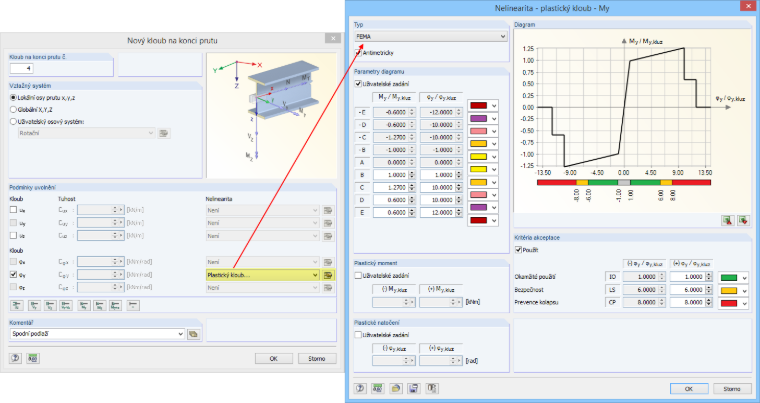760x403 pixels.
Task: Enable Uživatelské zadání under Plastický moment
Action: pyautogui.click(x=359, y=275)
